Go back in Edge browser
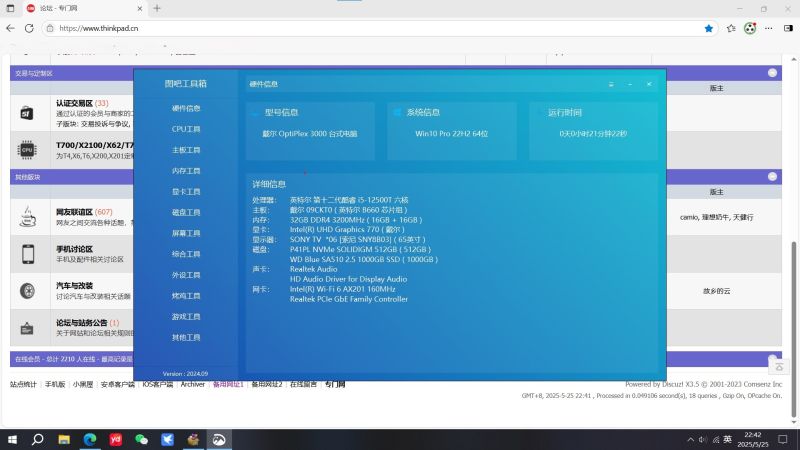800x450 pixels. pyautogui.click(x=10, y=29)
